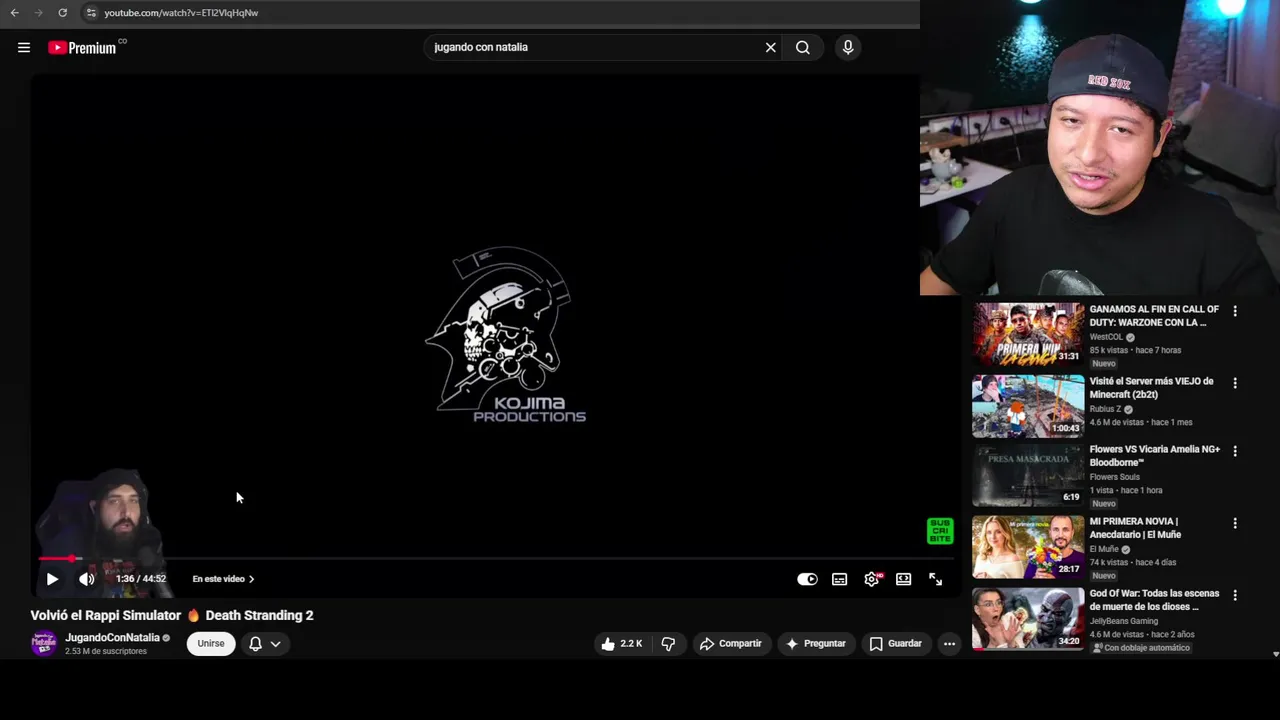Open options for the God Of War video
Viewport: 1280px width, 720px height.
[1235, 595]
